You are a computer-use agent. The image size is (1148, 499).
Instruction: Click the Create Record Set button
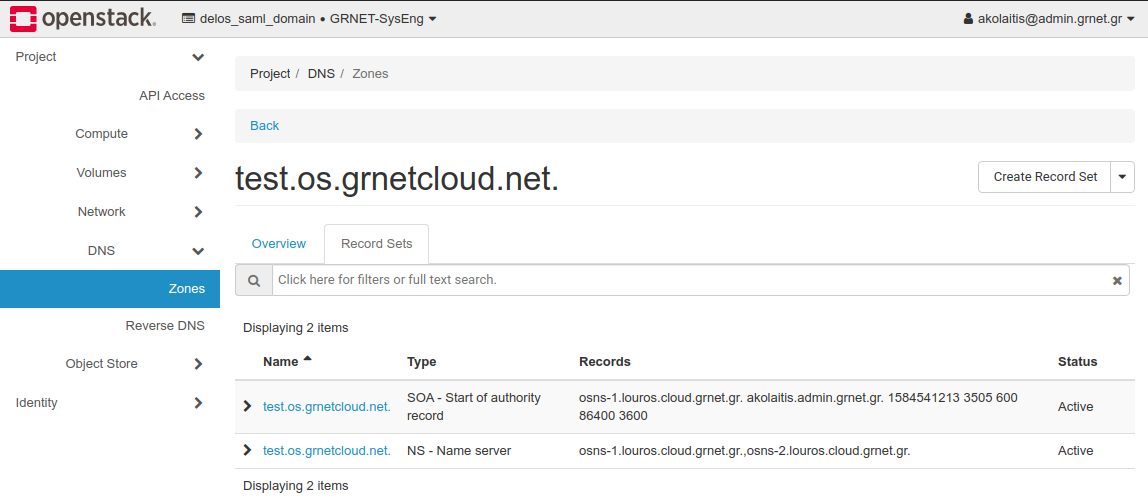pyautogui.click(x=1045, y=177)
